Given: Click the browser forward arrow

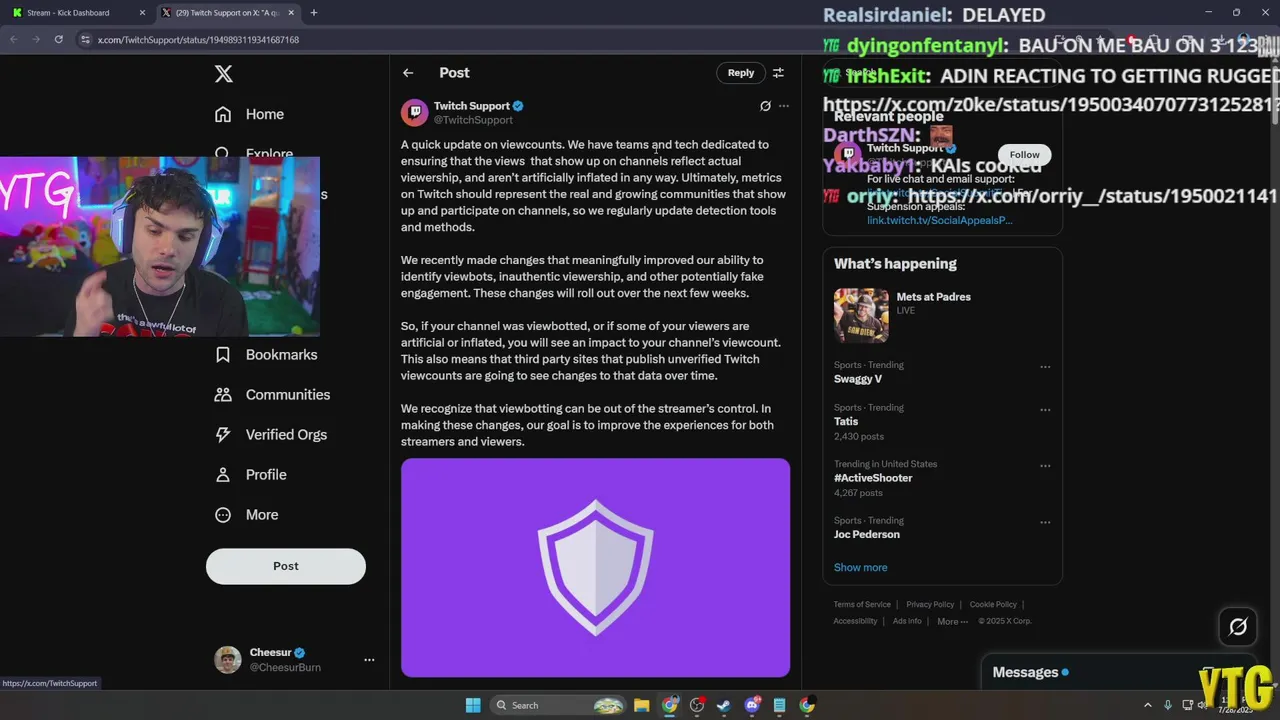Looking at the screenshot, I should [36, 39].
